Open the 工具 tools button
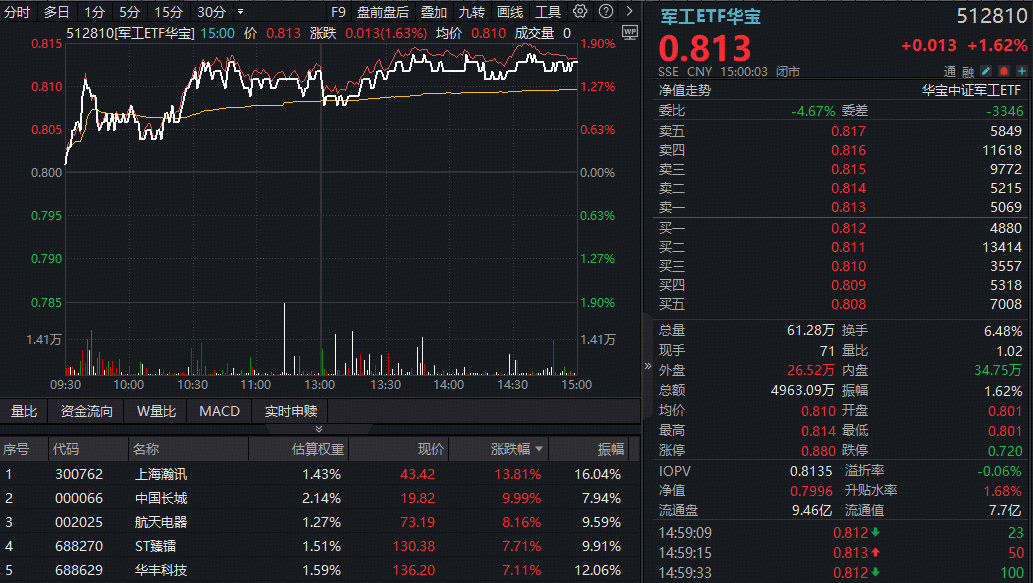Image resolution: width=1033 pixels, height=583 pixels. (x=548, y=12)
